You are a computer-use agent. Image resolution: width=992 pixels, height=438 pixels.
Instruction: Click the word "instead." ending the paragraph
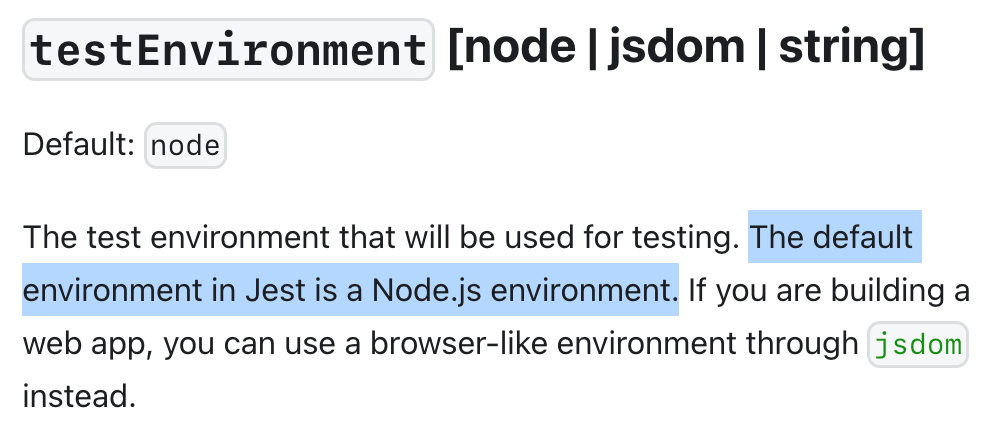tap(80, 397)
